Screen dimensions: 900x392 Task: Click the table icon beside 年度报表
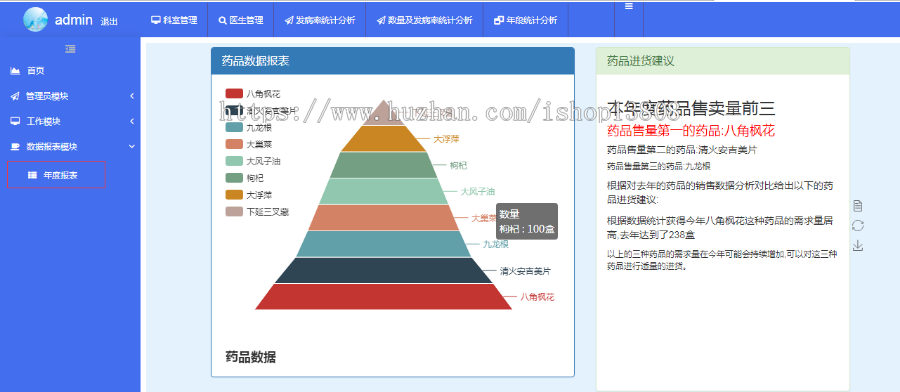pos(33,175)
